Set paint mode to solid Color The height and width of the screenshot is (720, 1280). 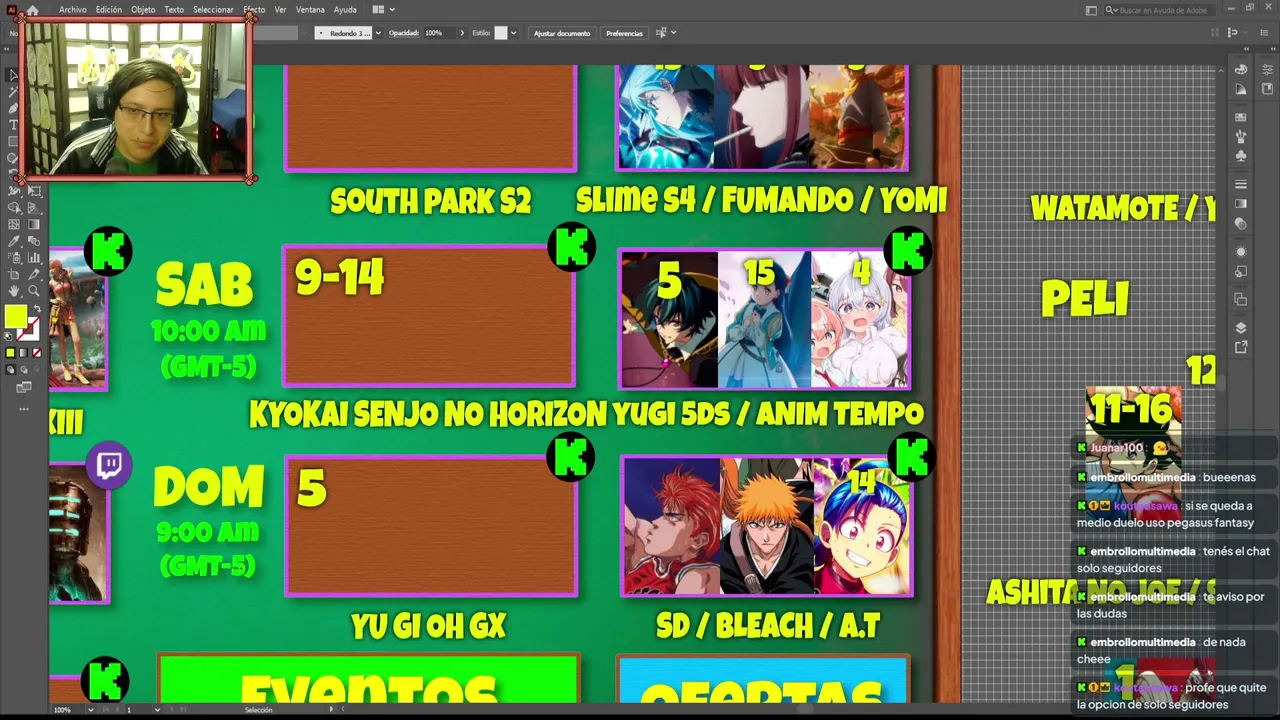(10, 353)
